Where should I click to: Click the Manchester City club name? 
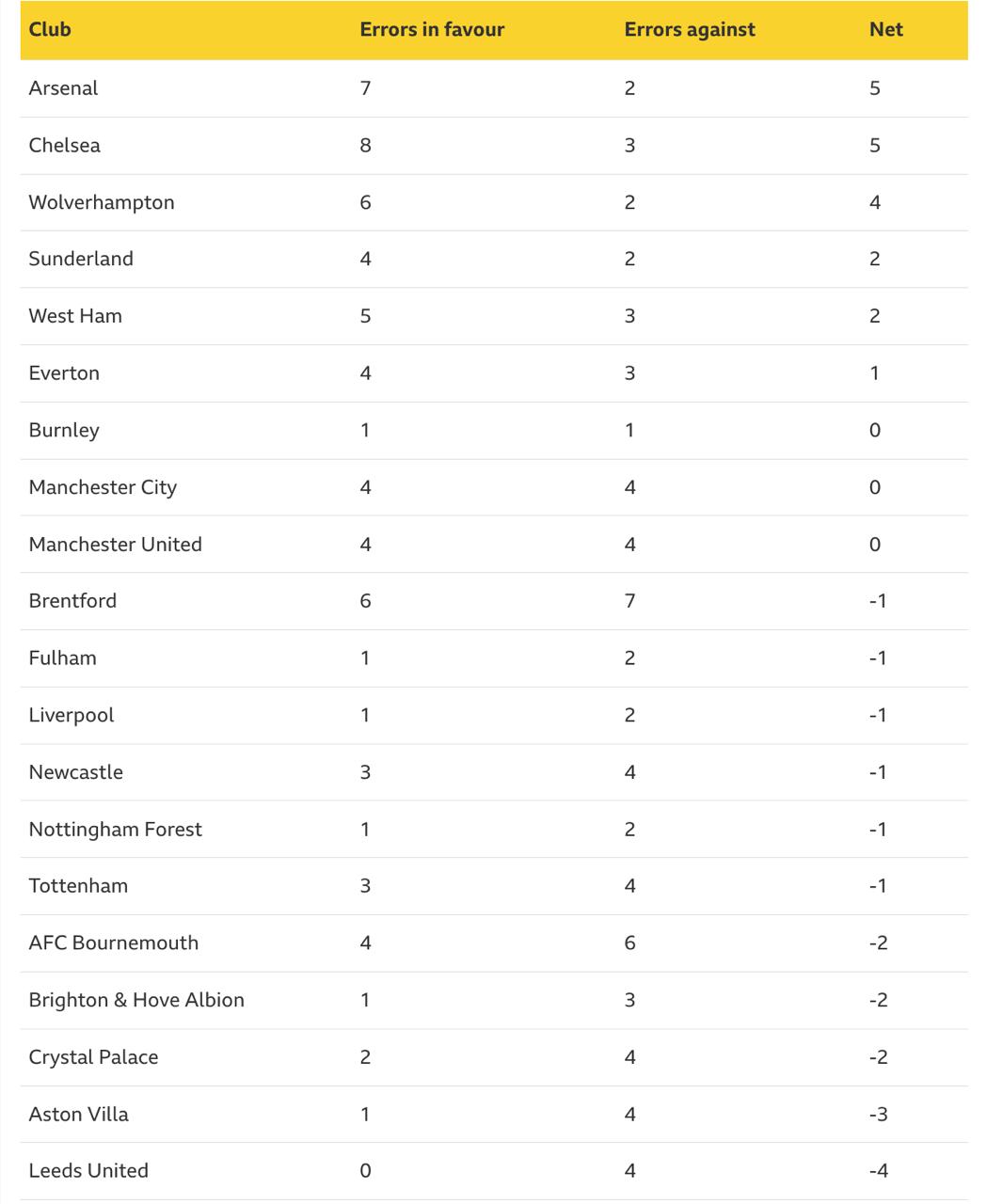(x=103, y=487)
